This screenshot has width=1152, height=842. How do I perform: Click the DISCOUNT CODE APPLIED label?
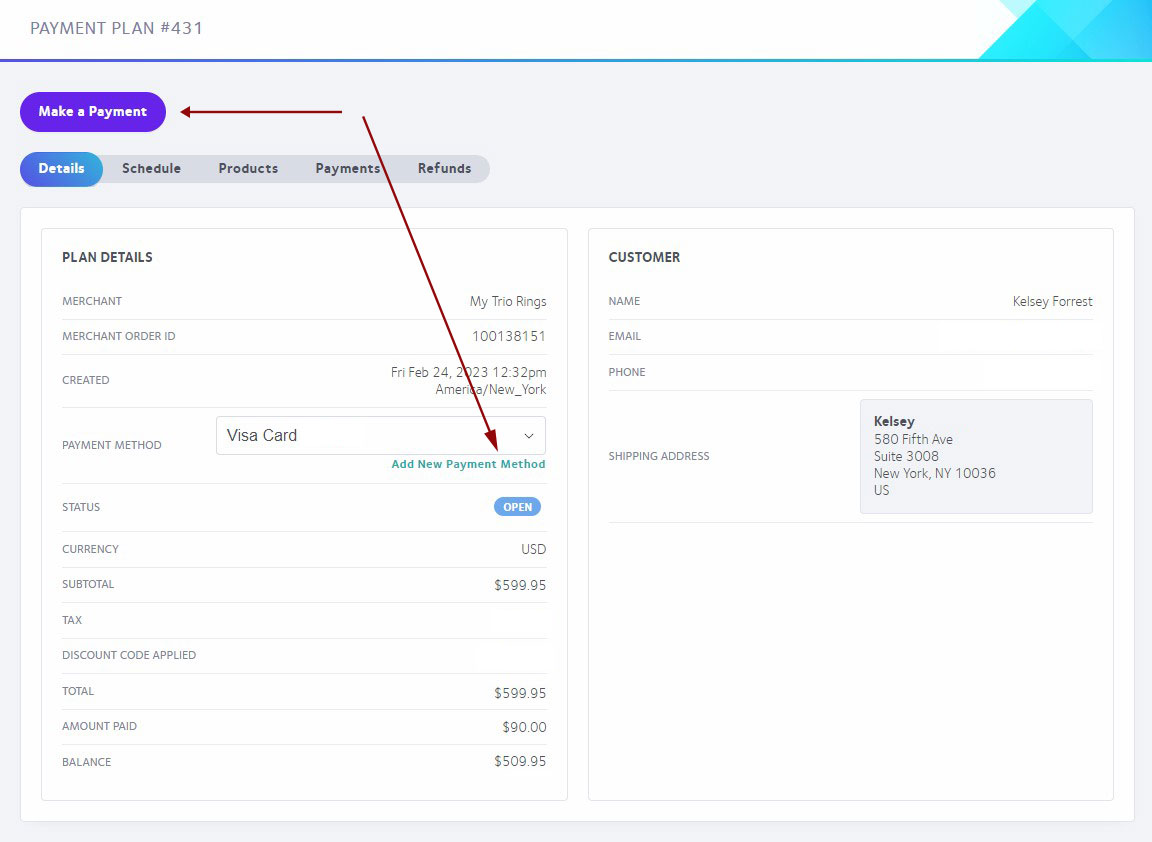pos(129,655)
